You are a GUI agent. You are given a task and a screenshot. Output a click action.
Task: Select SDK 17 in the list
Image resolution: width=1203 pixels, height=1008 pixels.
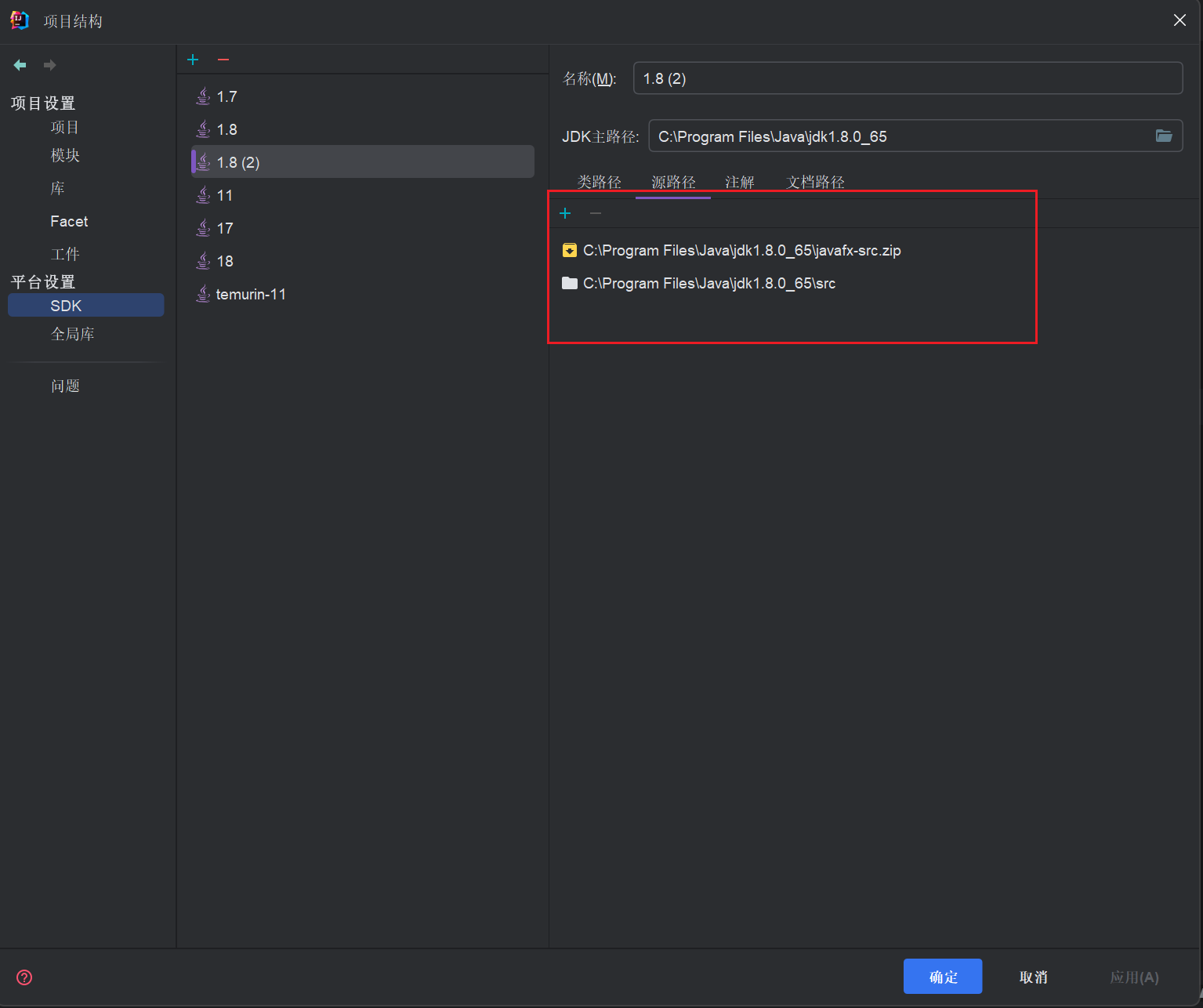(x=225, y=228)
